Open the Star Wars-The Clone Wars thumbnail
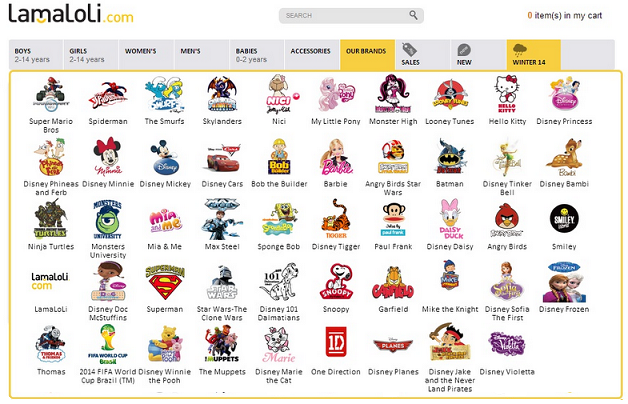The height and width of the screenshot is (404, 628). coord(222,283)
